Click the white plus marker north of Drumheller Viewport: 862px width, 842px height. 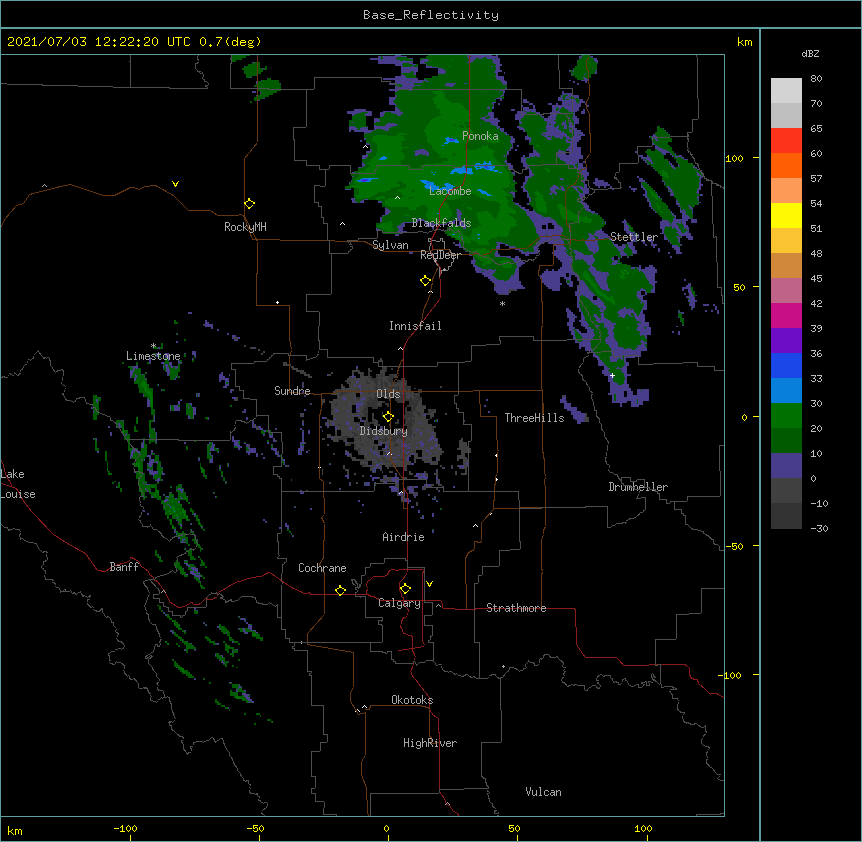click(612, 375)
